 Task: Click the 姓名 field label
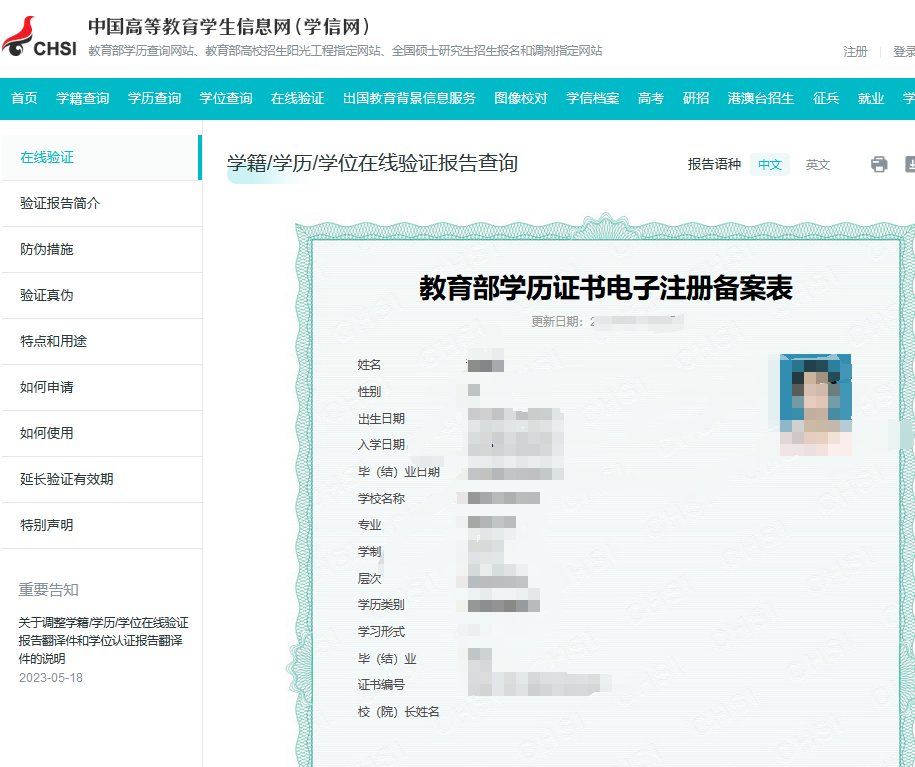(x=369, y=365)
